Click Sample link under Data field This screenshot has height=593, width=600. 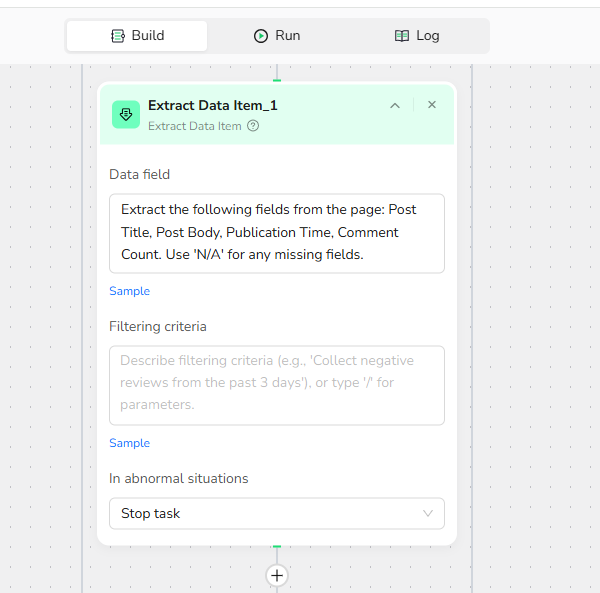[129, 291]
